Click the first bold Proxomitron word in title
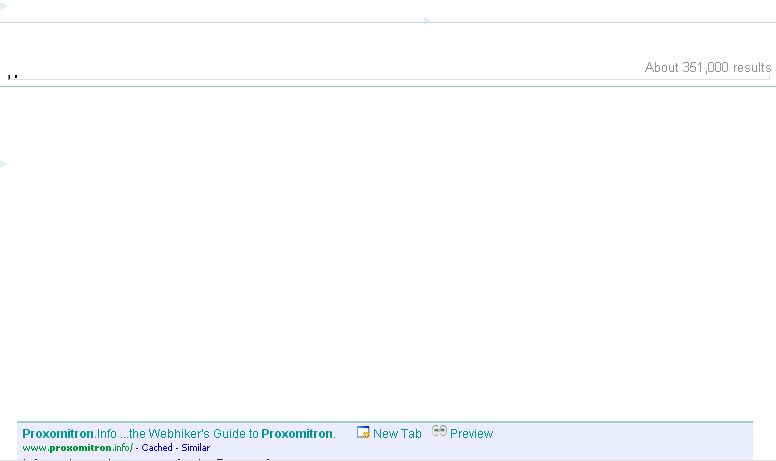 pos(58,434)
